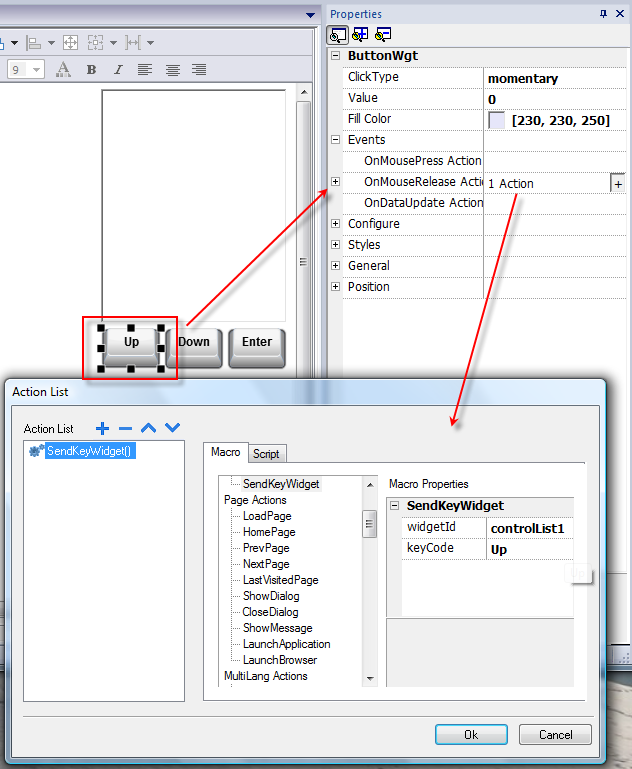
Task: Expand the Styles property group
Action: tap(335, 245)
